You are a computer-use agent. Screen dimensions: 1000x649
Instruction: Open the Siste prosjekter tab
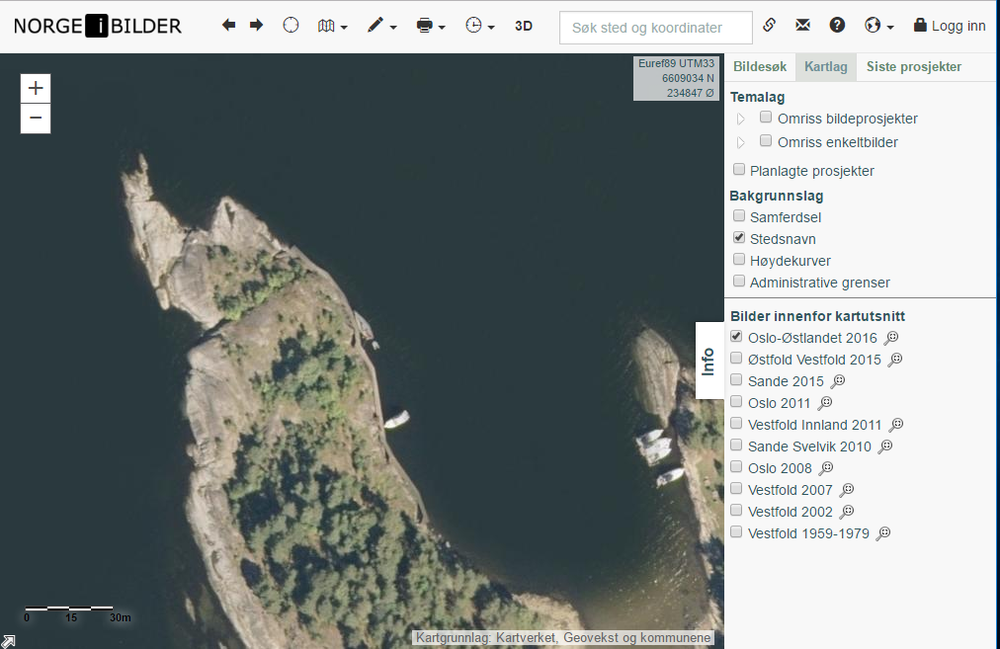click(x=913, y=66)
